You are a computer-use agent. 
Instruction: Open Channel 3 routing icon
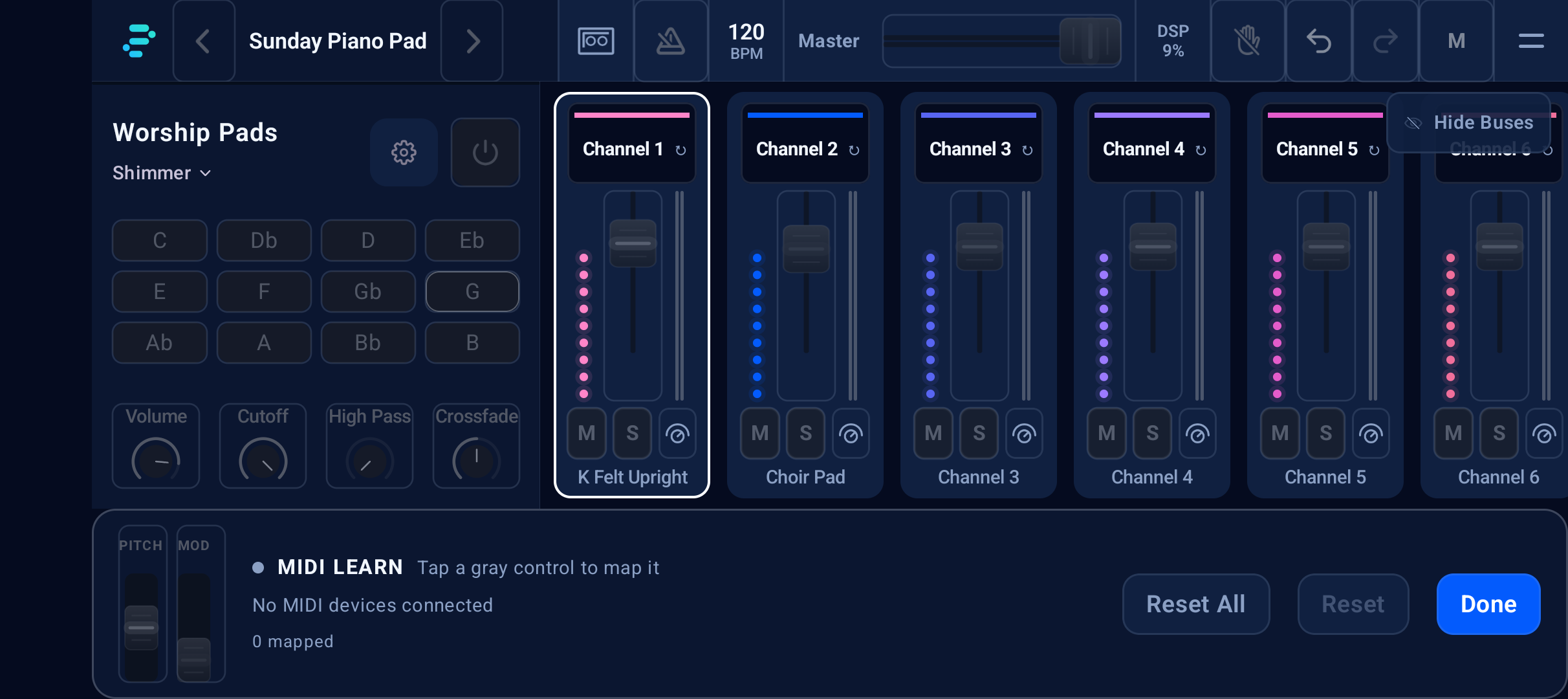coord(1024,434)
